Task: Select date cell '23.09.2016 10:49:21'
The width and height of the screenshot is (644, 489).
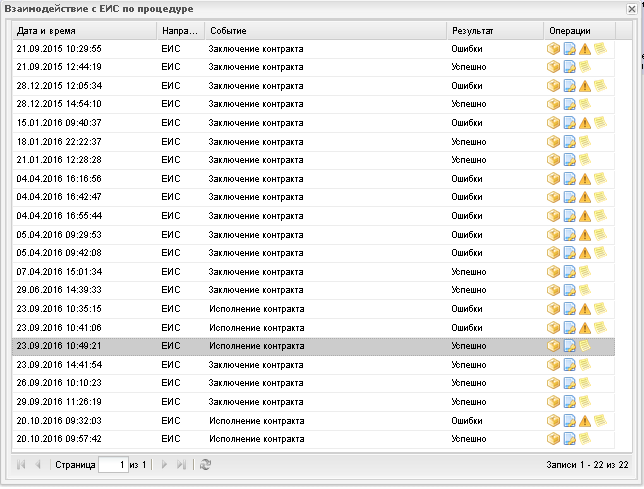Action: (x=59, y=346)
